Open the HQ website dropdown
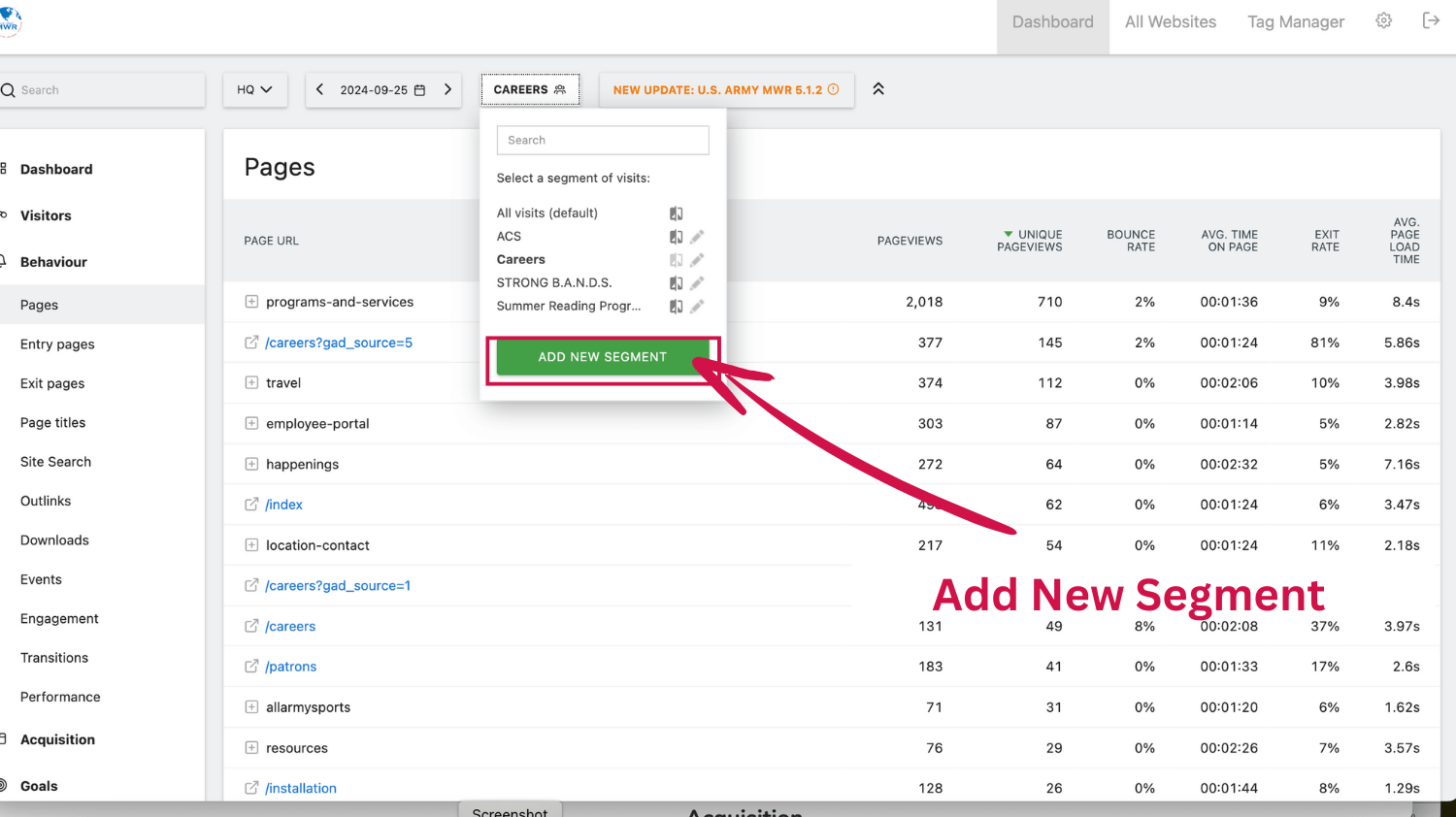This screenshot has width=1456, height=817. pyautogui.click(x=255, y=89)
